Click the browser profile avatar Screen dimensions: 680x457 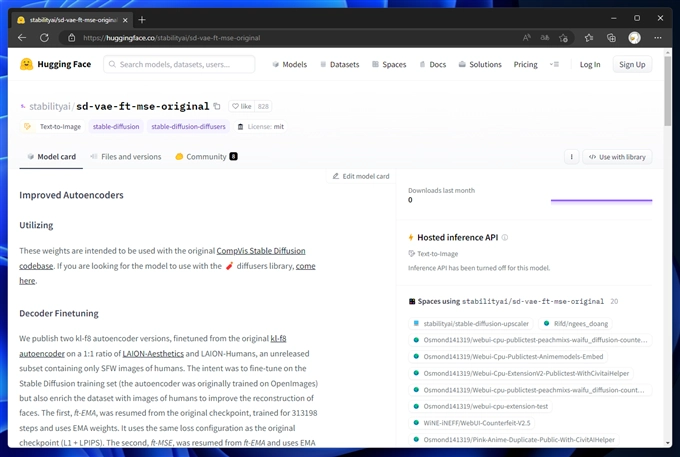point(634,38)
